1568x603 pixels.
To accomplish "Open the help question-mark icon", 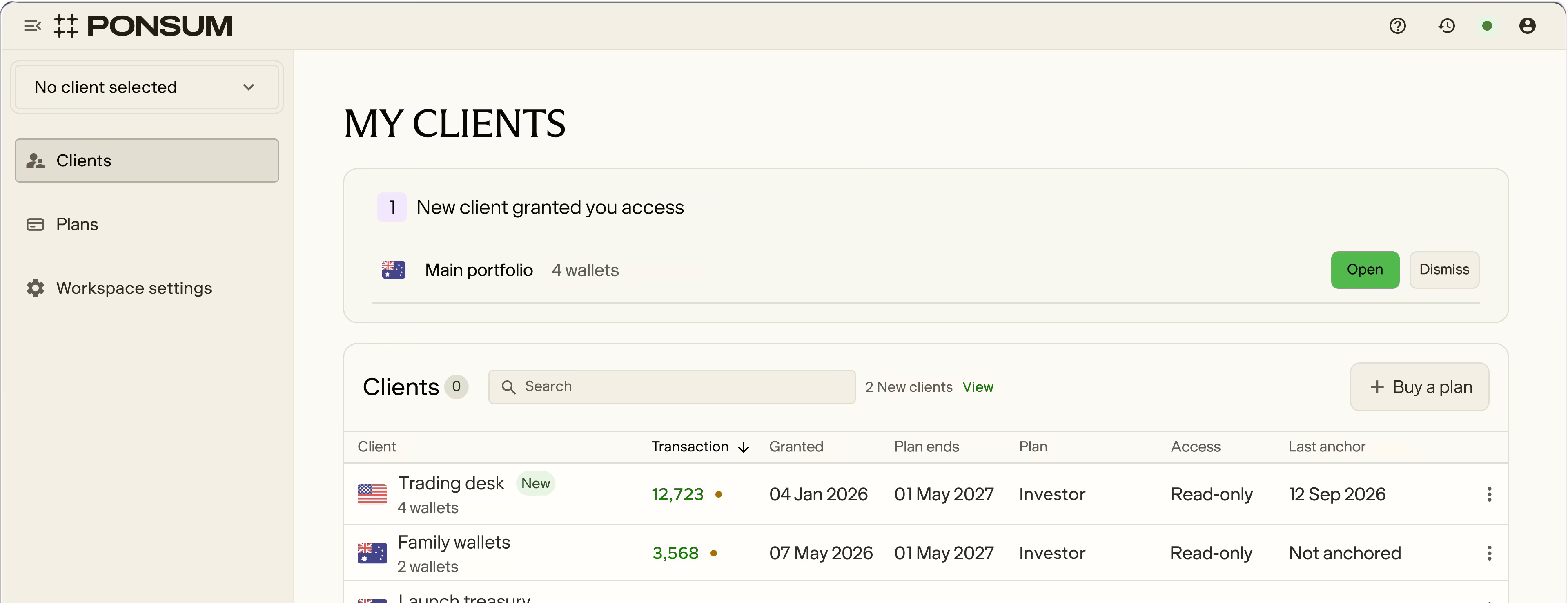I will [1398, 26].
